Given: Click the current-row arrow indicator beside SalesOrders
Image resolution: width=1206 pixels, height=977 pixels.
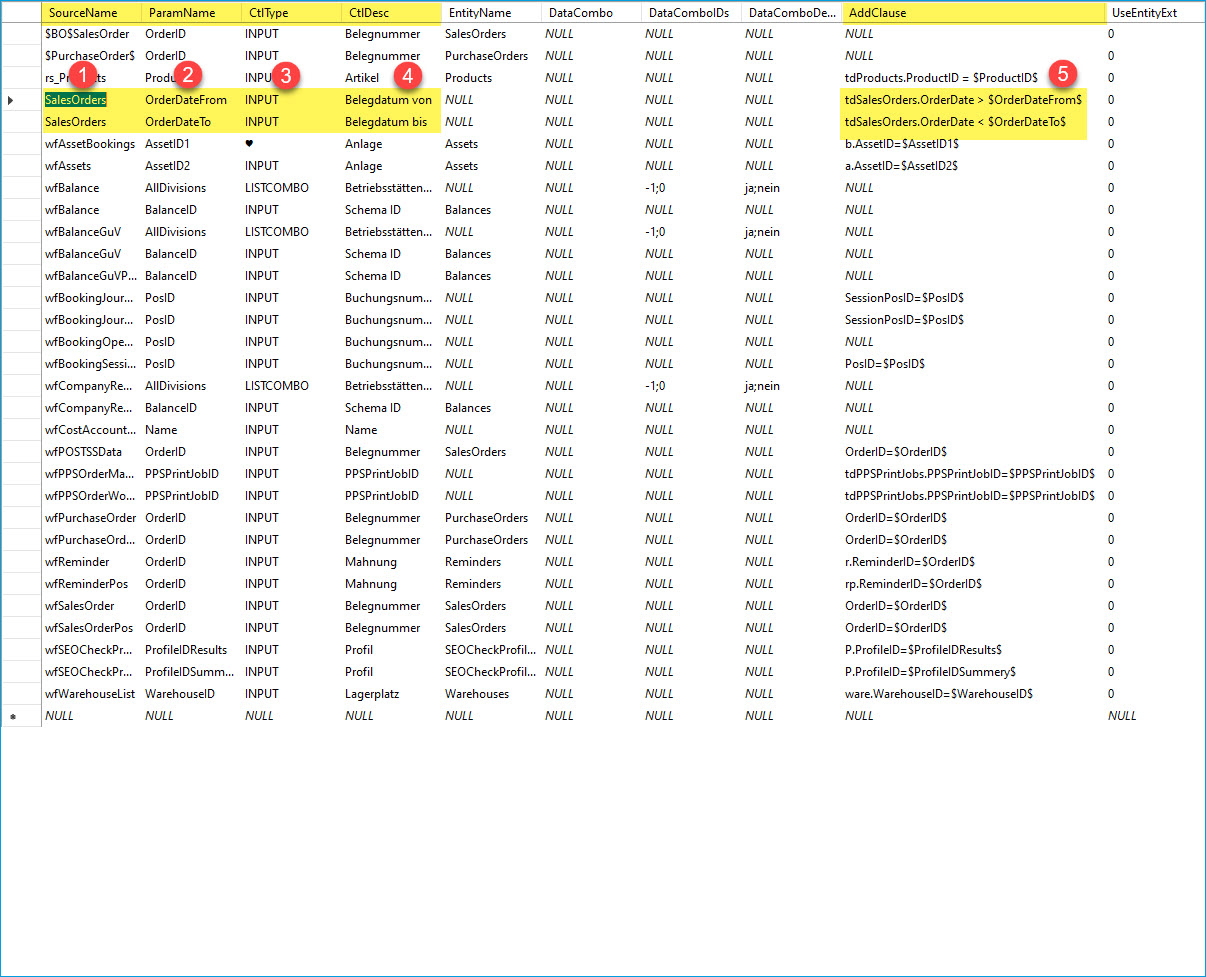Looking at the screenshot, I should click(11, 100).
